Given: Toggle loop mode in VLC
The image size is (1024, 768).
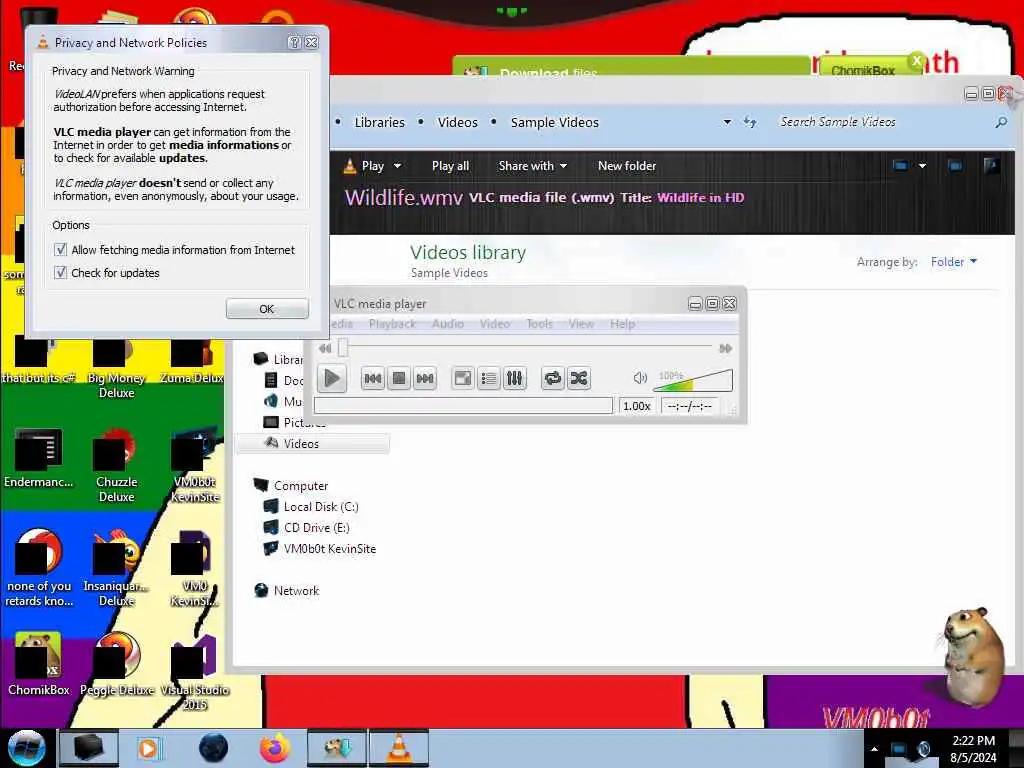Looking at the screenshot, I should [552, 378].
